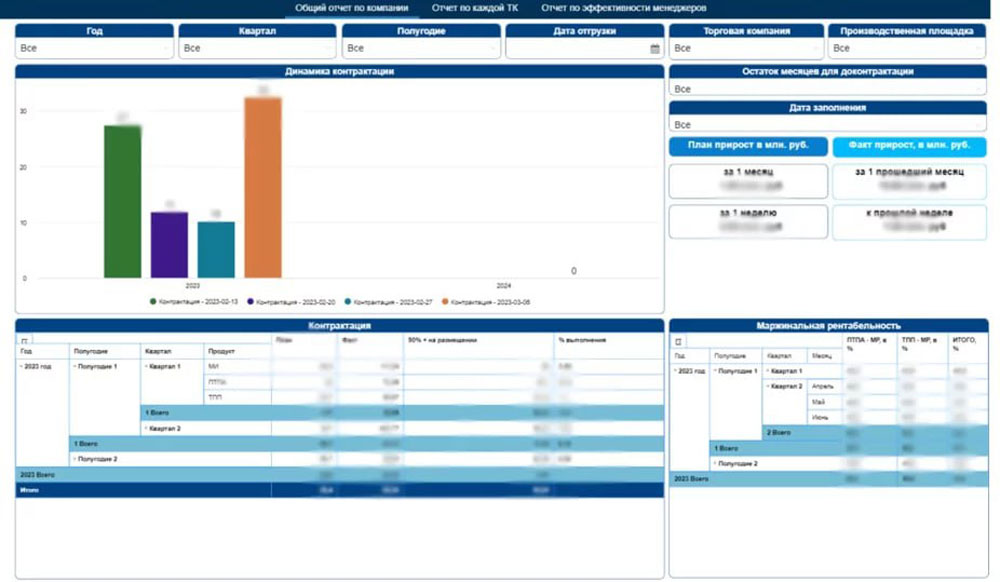Image resolution: width=1000 pixels, height=582 pixels.
Task: Open the Квартал filter dropdown
Action: 257,48
